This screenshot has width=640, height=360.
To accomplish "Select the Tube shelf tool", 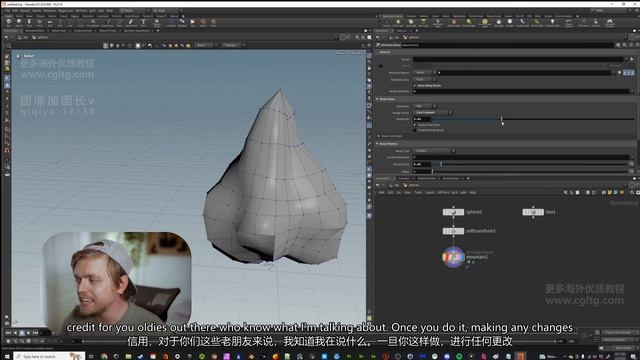I will 29,23.
